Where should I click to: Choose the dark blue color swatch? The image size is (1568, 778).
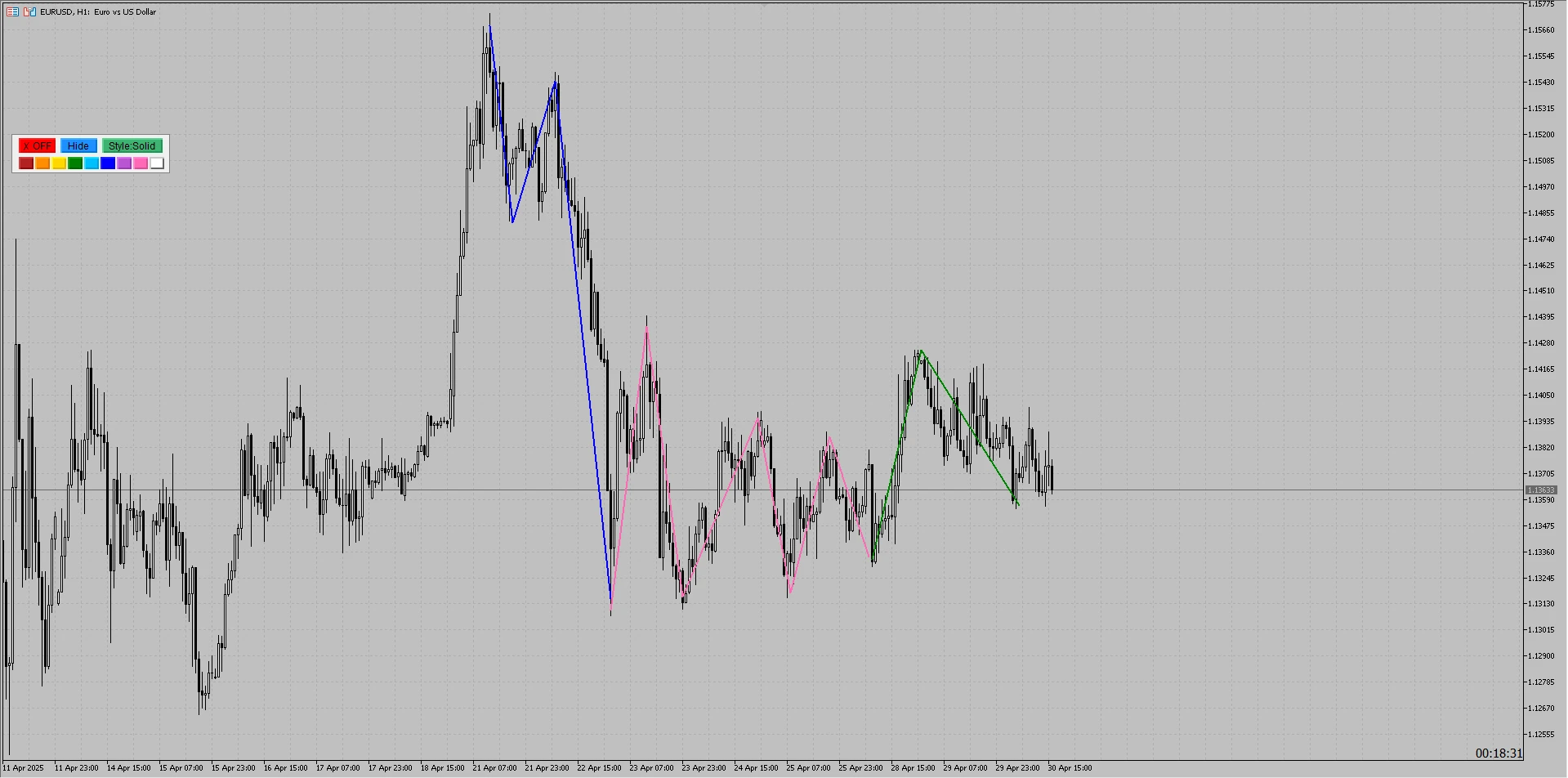108,163
